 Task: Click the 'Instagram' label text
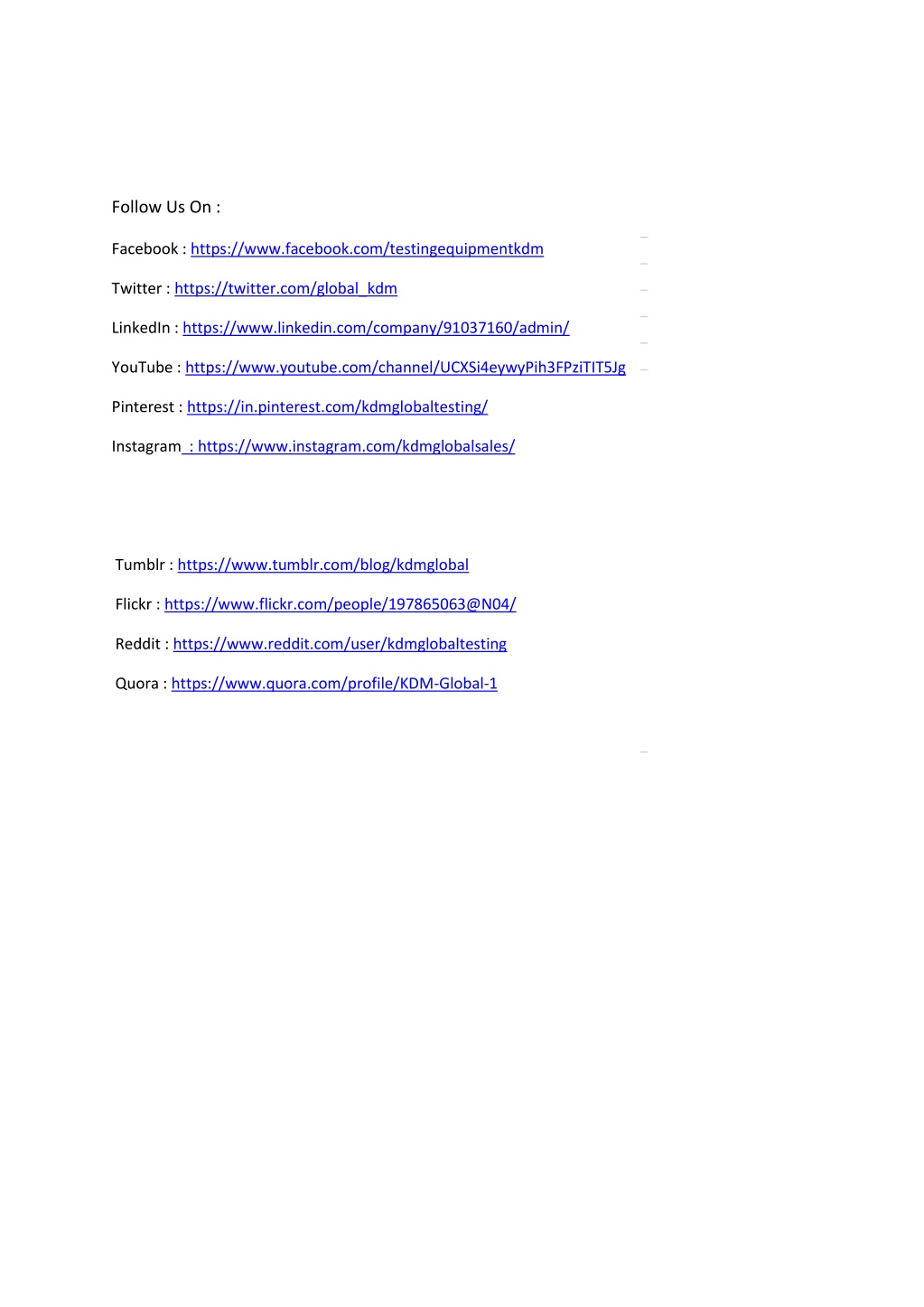tap(146, 446)
